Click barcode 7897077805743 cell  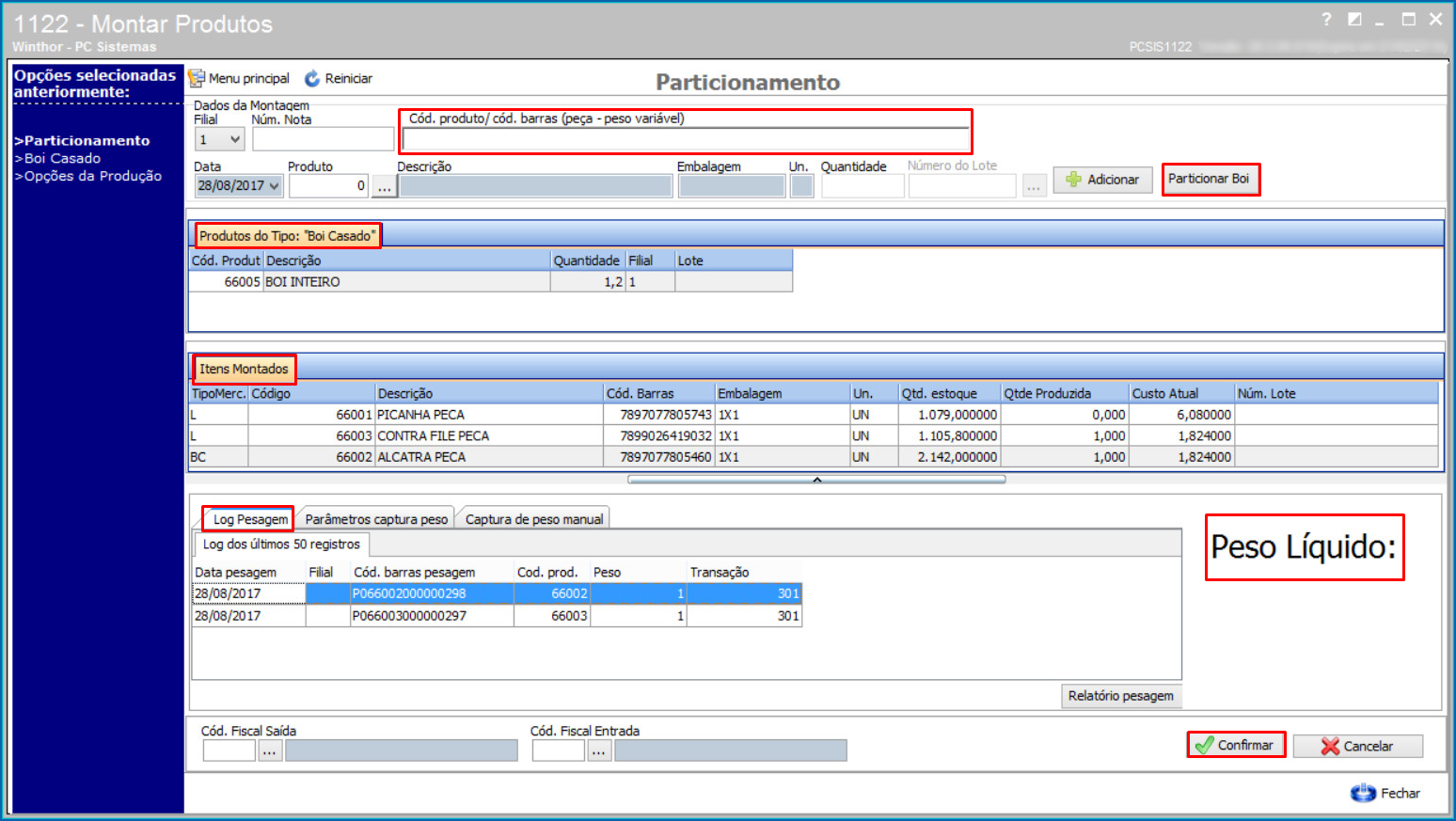click(659, 415)
